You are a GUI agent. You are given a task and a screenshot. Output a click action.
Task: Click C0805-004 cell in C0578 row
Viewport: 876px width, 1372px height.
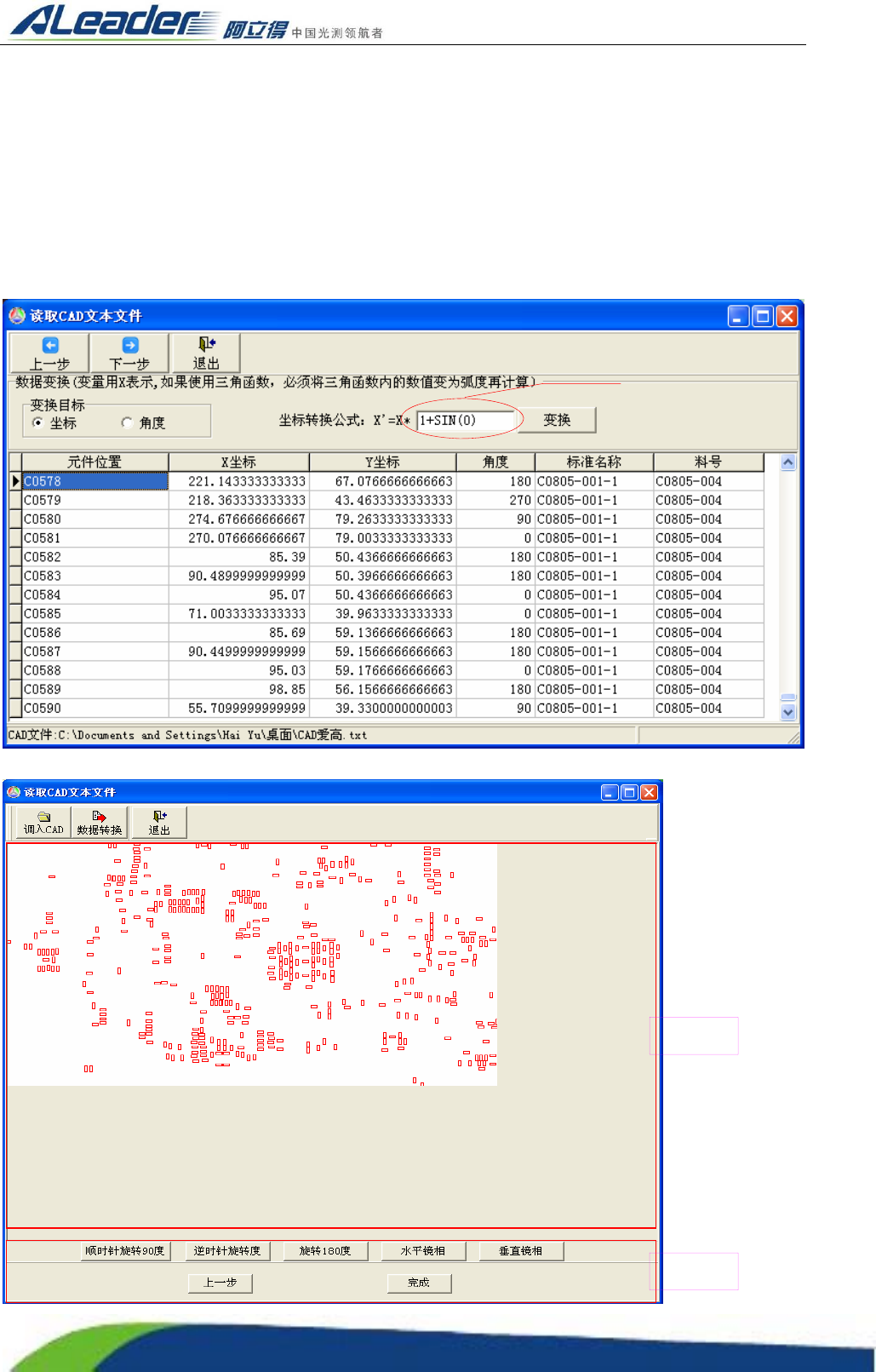pyautogui.click(x=708, y=481)
